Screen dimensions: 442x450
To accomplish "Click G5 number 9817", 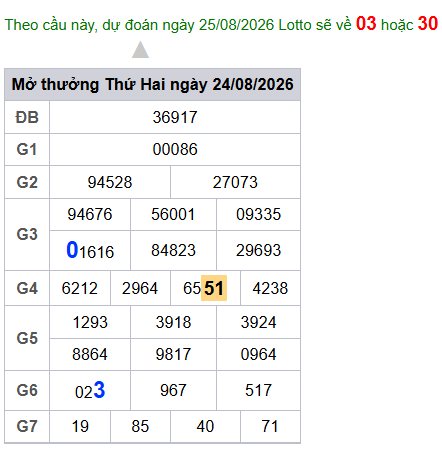I will [x=173, y=354].
